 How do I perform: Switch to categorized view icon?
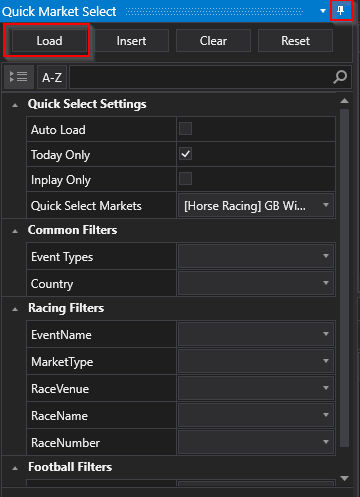tap(19, 77)
